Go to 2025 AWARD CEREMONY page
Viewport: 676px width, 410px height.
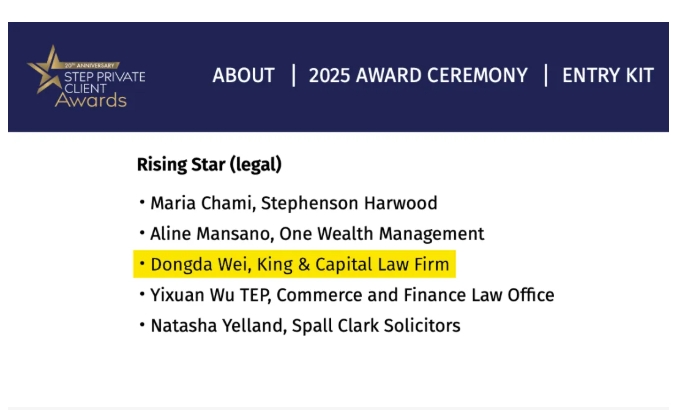(418, 76)
